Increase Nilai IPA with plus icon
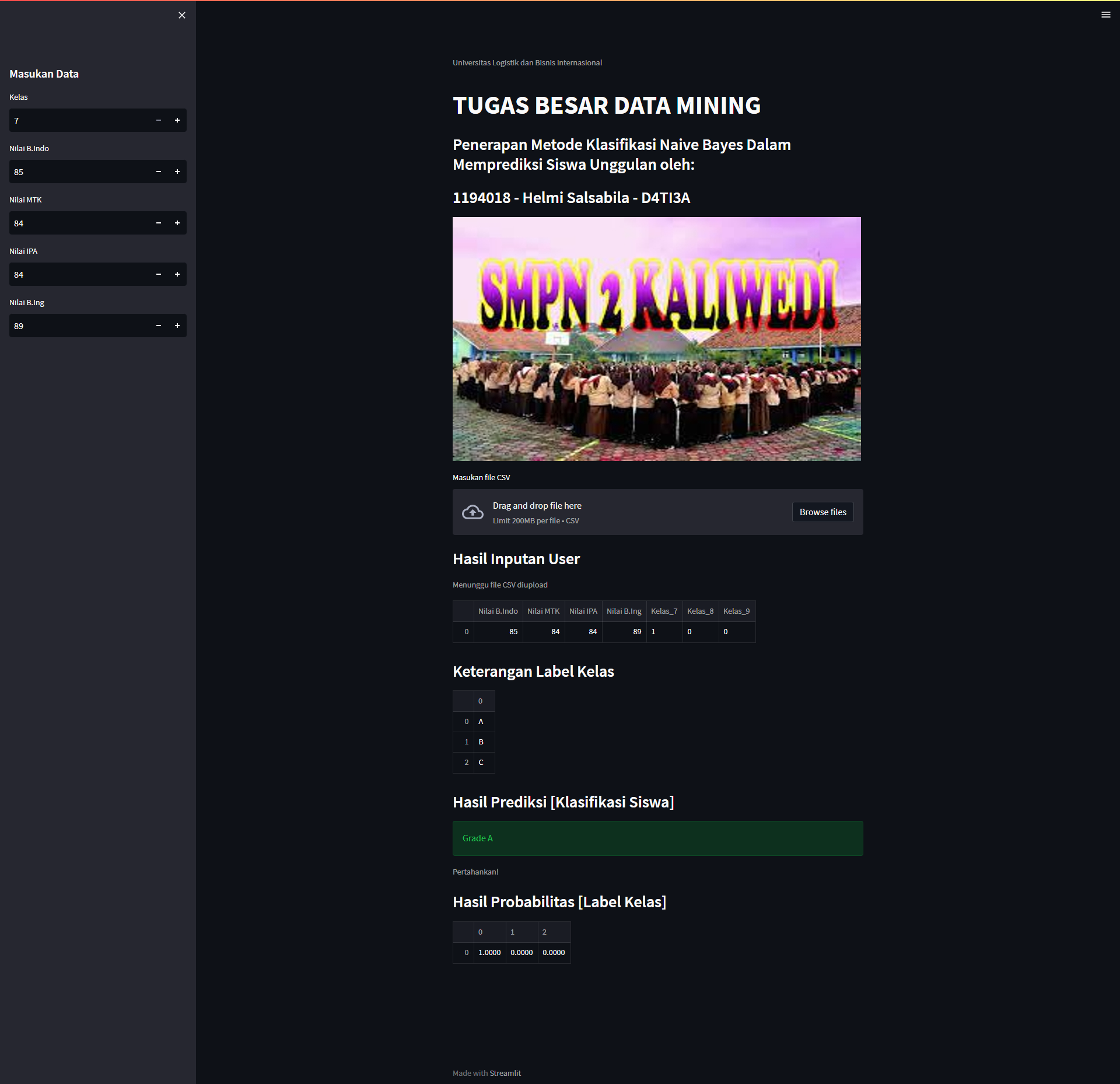The width and height of the screenshot is (1120, 1084). click(177, 274)
